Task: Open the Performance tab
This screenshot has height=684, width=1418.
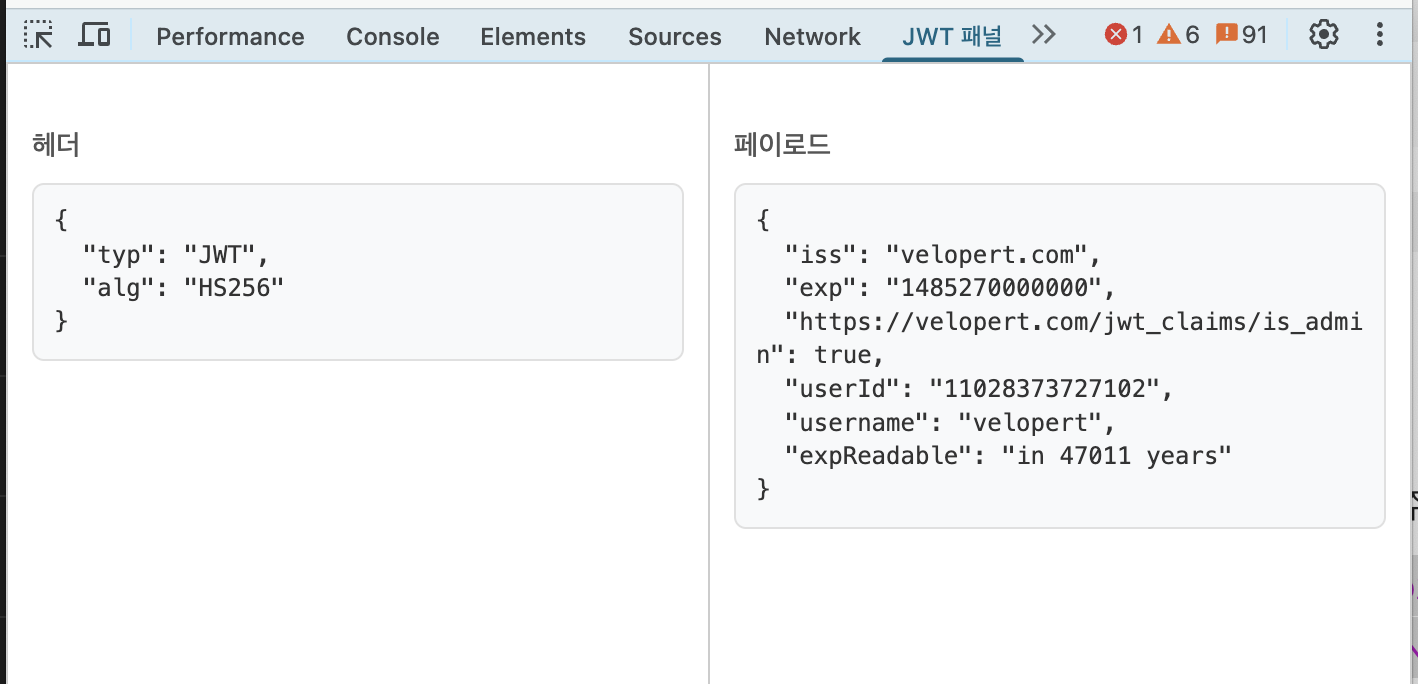Action: pos(230,37)
